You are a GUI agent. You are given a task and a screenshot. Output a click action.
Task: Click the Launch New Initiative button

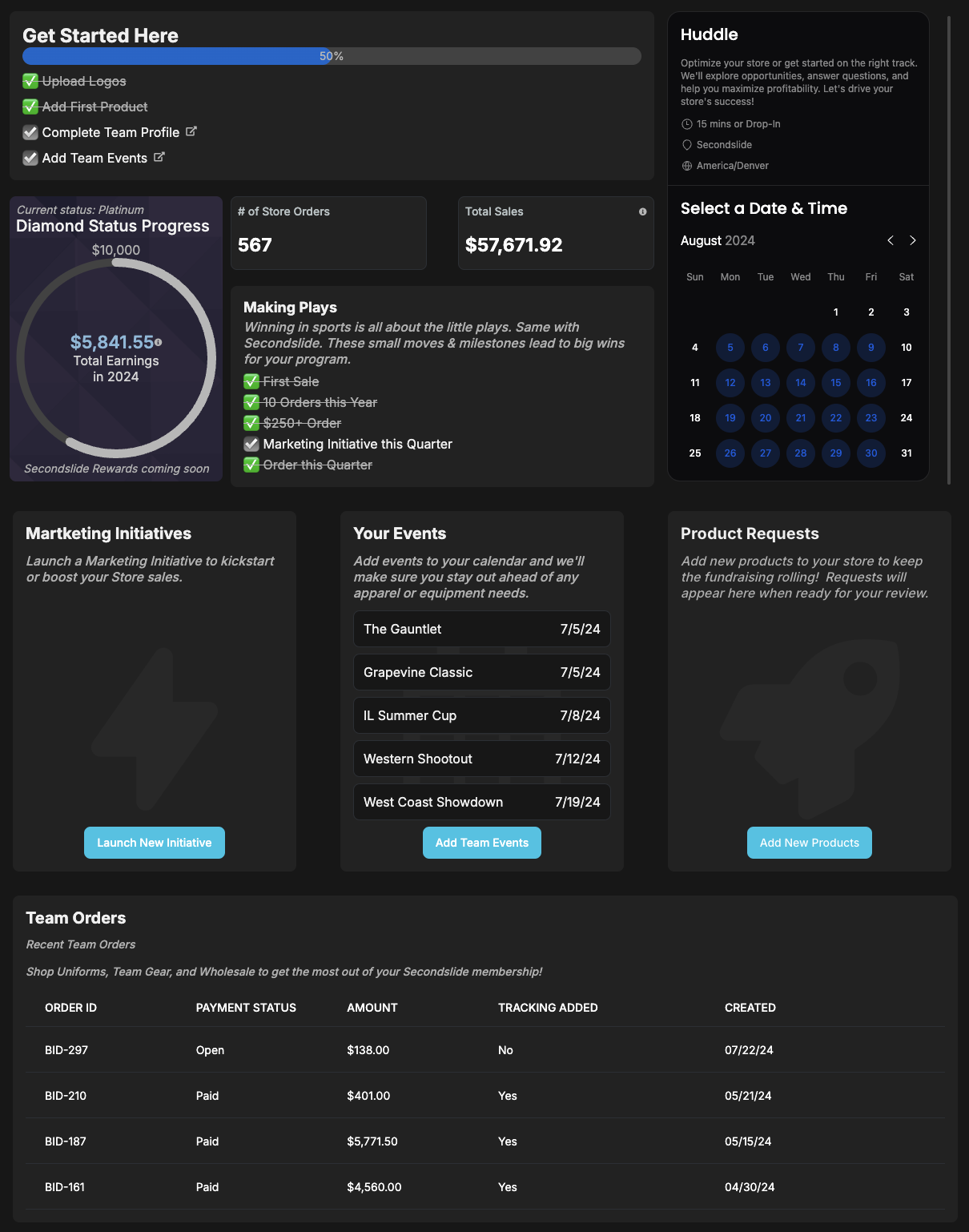tap(155, 843)
